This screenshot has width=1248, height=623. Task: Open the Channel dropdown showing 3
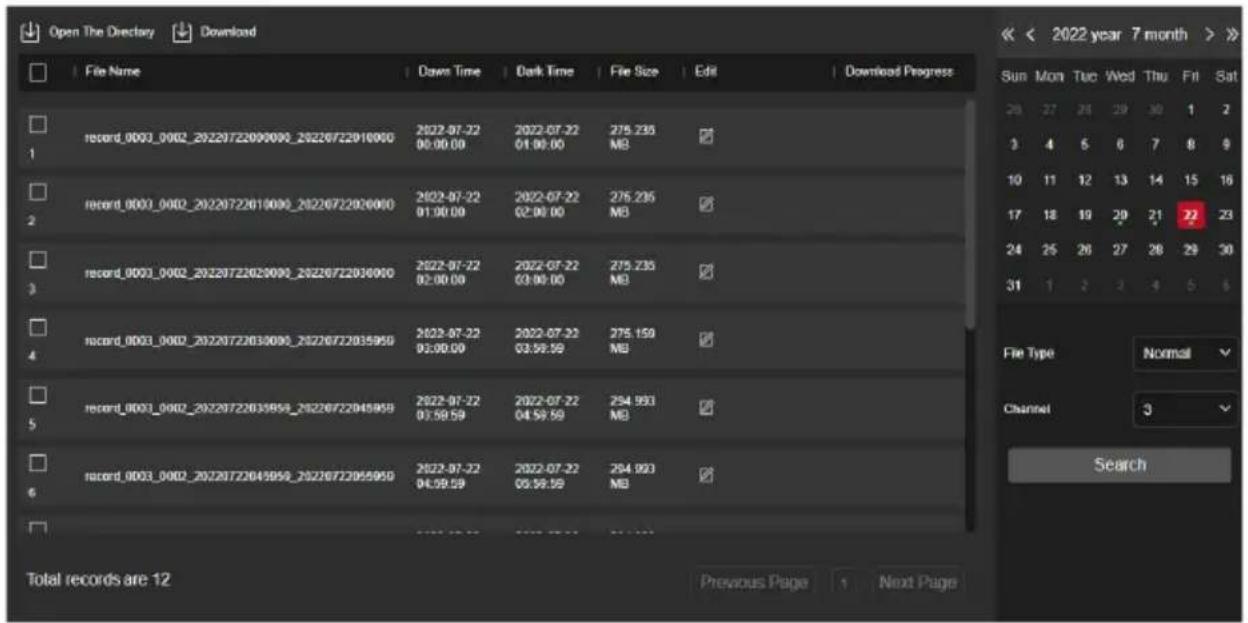pyautogui.click(x=1185, y=410)
